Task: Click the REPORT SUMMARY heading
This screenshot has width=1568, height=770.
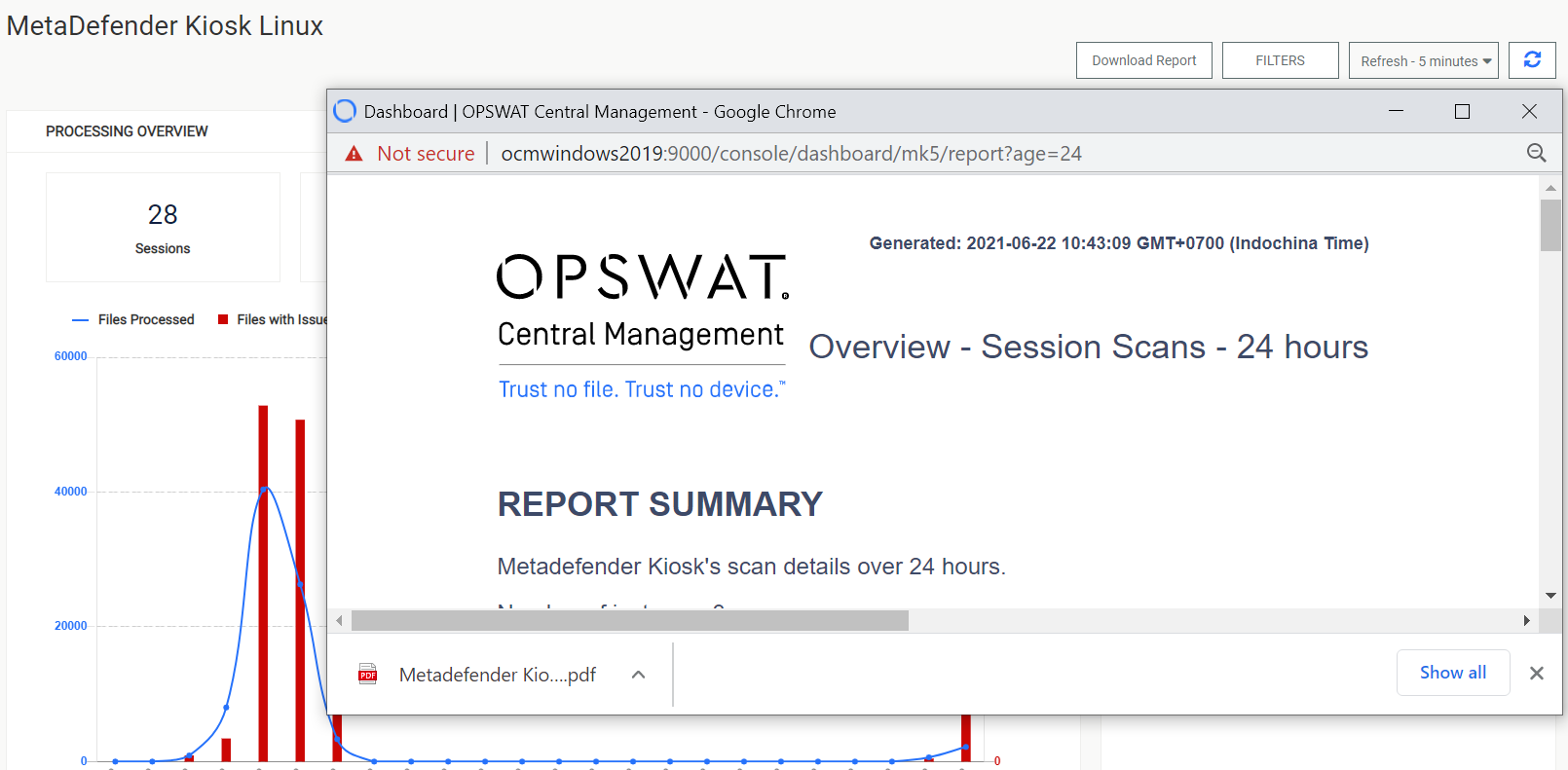Action: click(660, 504)
